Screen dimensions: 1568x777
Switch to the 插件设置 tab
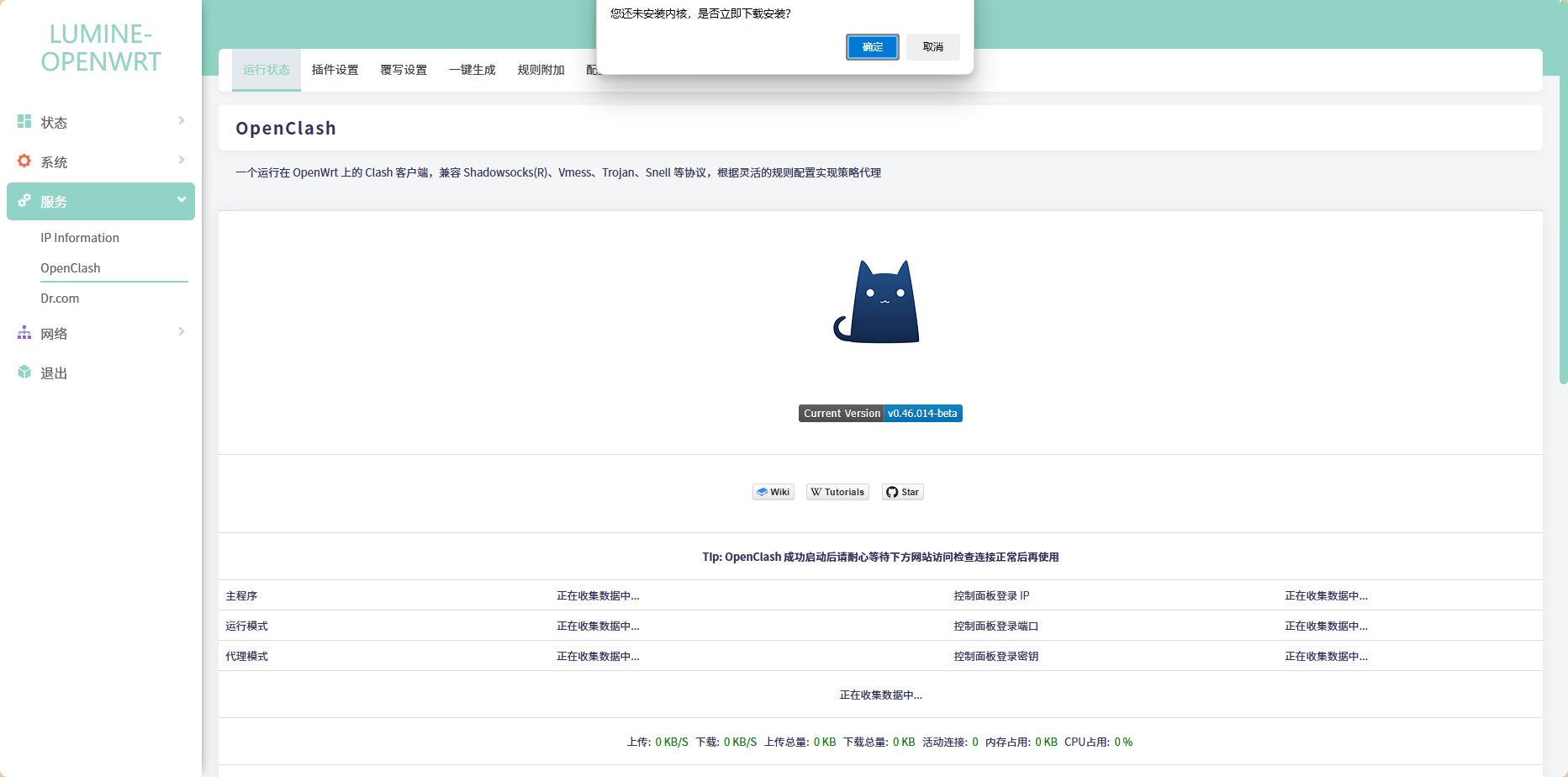click(335, 70)
